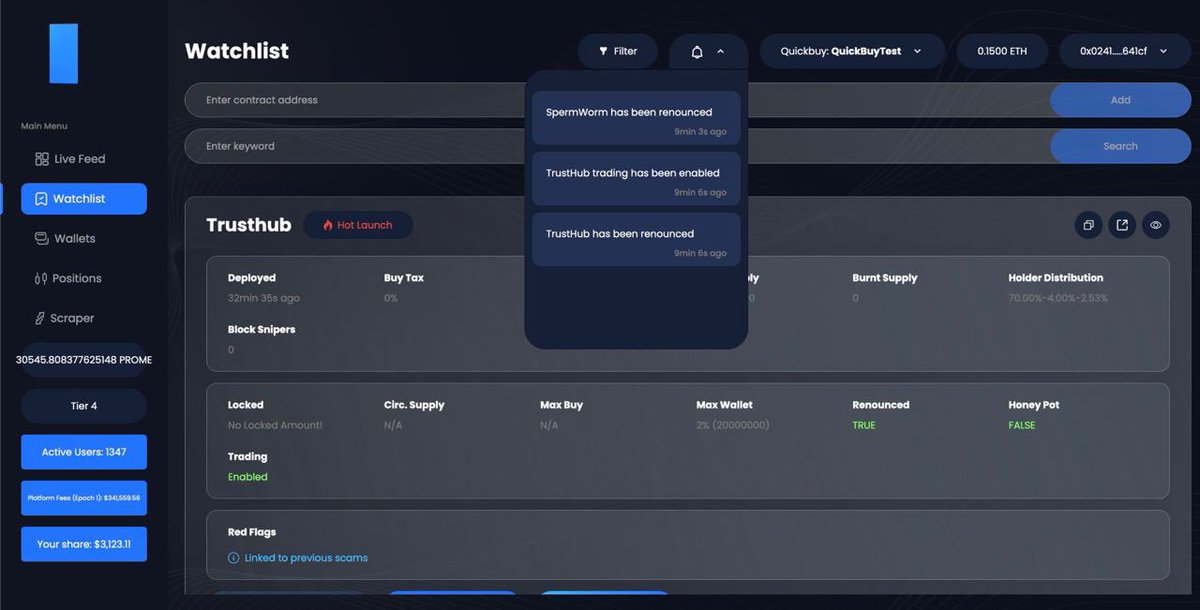The height and width of the screenshot is (610, 1200).
Task: Open the Tier 4 menu item
Action: (83, 406)
